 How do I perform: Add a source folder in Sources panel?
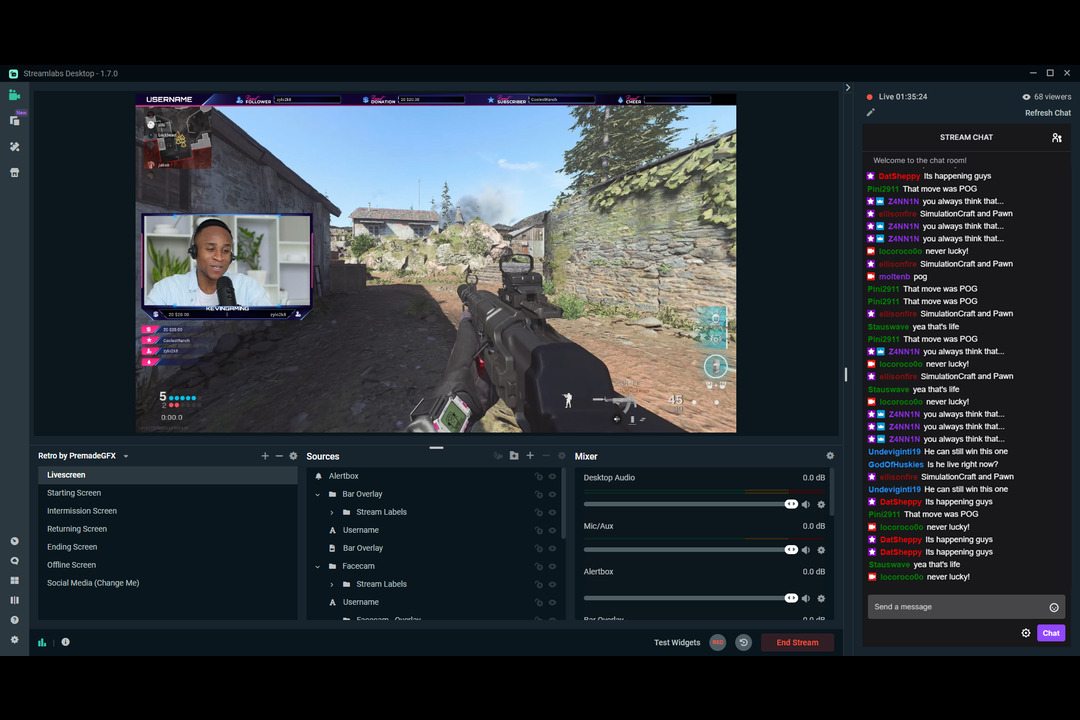coord(514,456)
